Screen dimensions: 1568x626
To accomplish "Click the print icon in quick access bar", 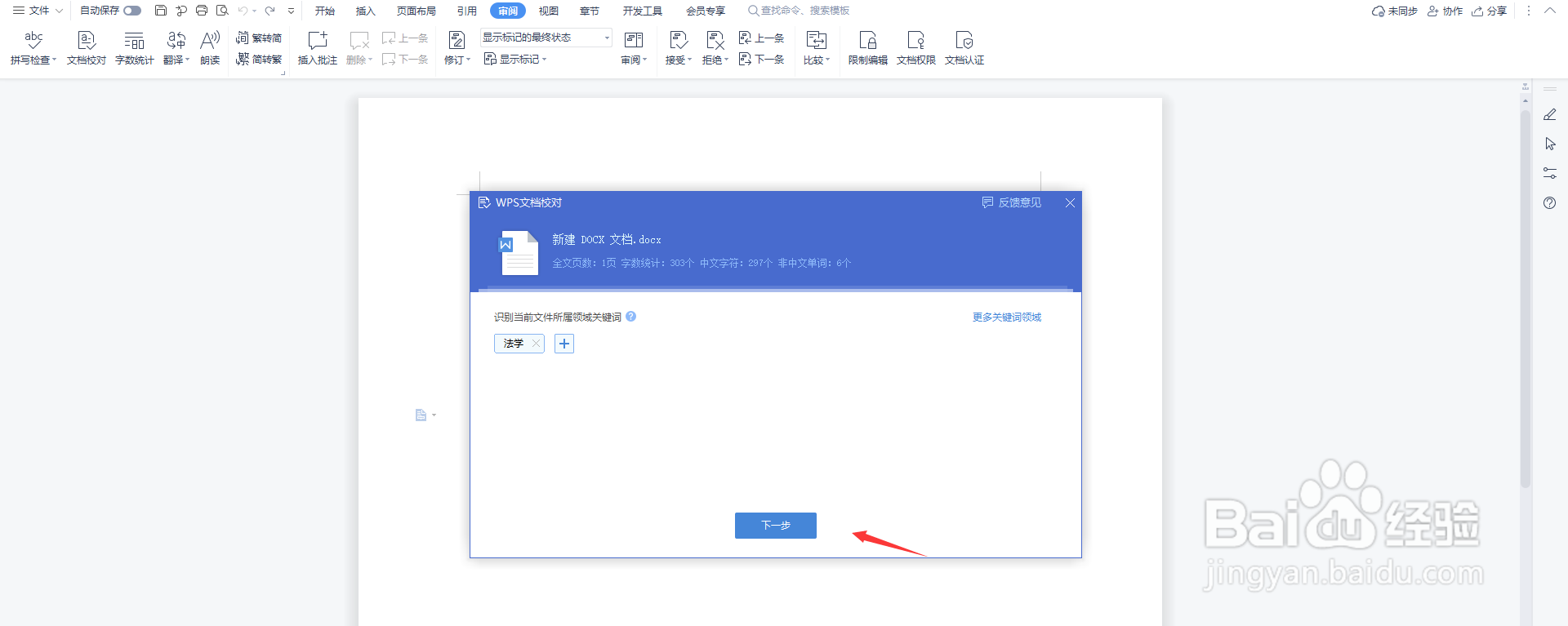I will (202, 11).
